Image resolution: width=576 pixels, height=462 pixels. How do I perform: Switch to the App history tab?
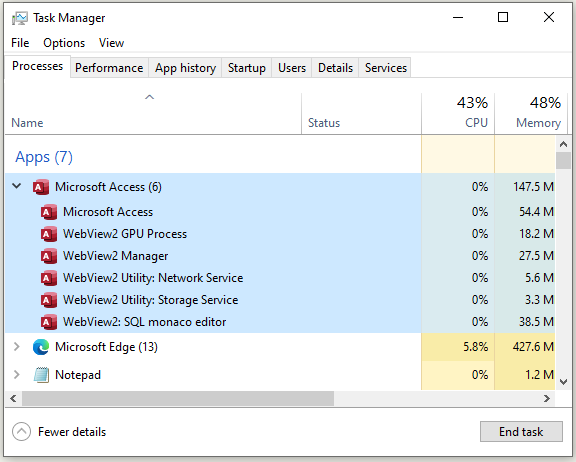[x=185, y=68]
